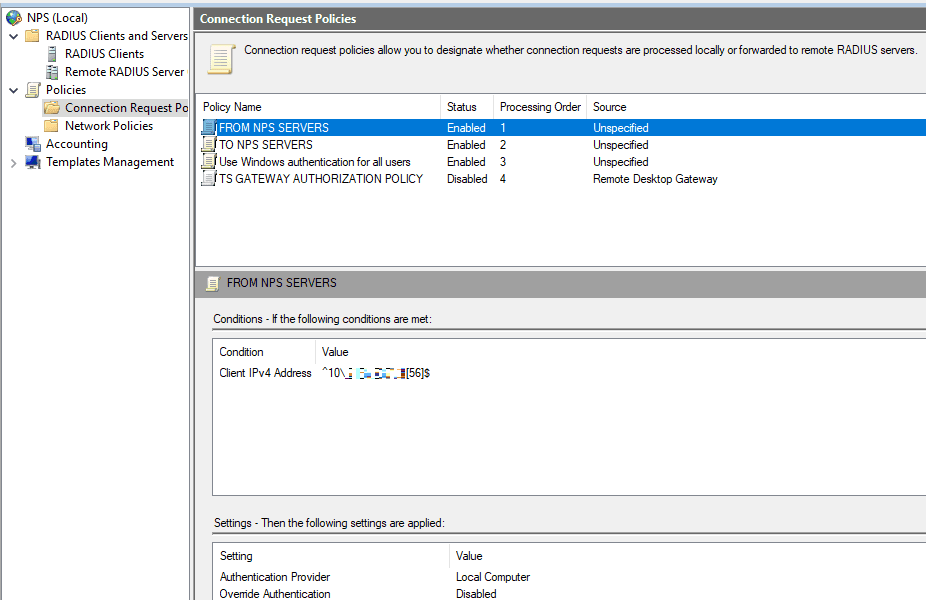Select Connection Request Policies in the tree
926x600 pixels.
point(125,108)
